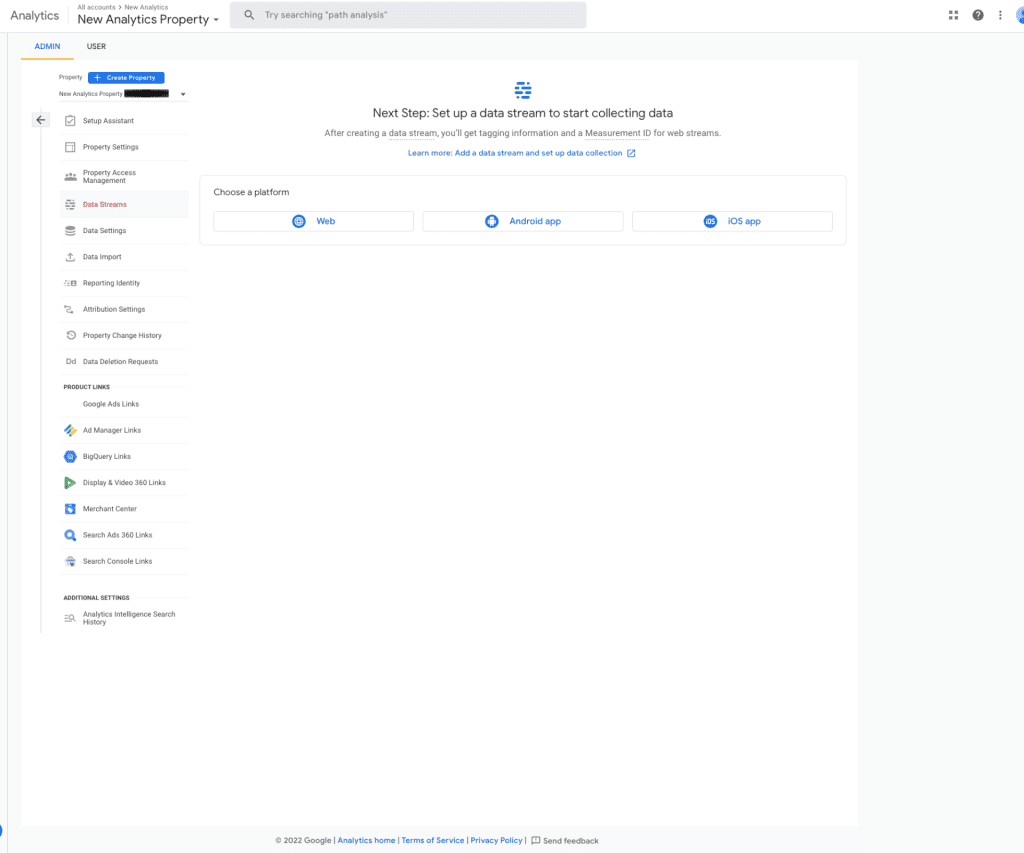Click the Data Import icon

70,256
